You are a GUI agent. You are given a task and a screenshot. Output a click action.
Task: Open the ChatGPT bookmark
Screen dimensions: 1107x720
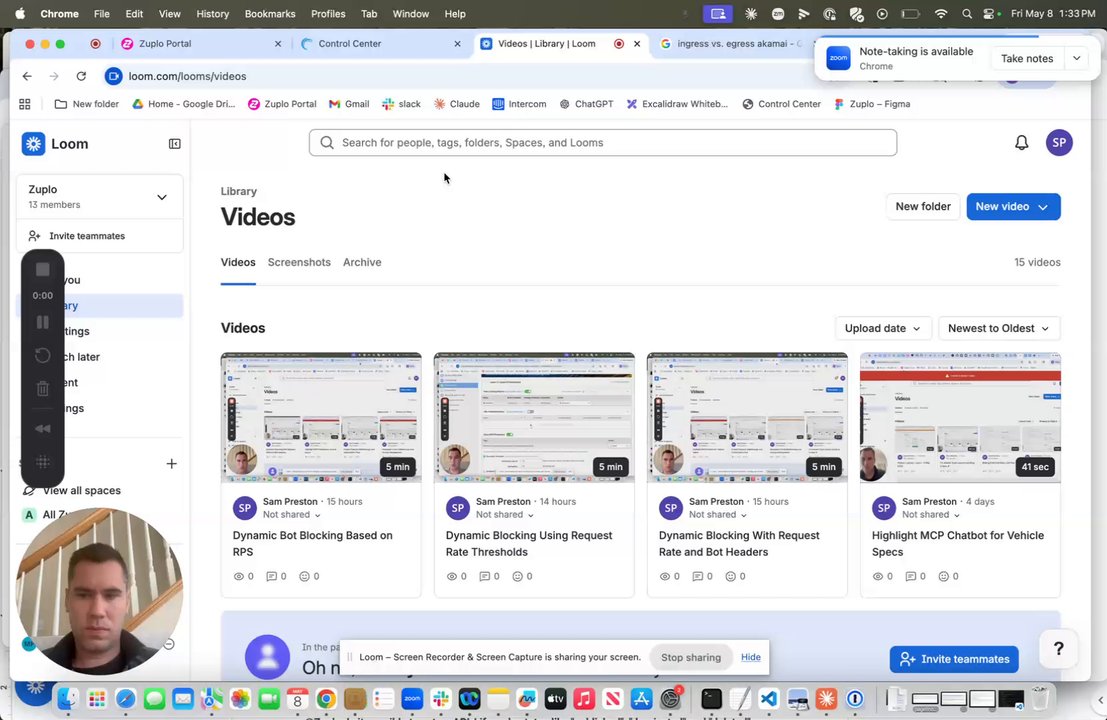(586, 104)
